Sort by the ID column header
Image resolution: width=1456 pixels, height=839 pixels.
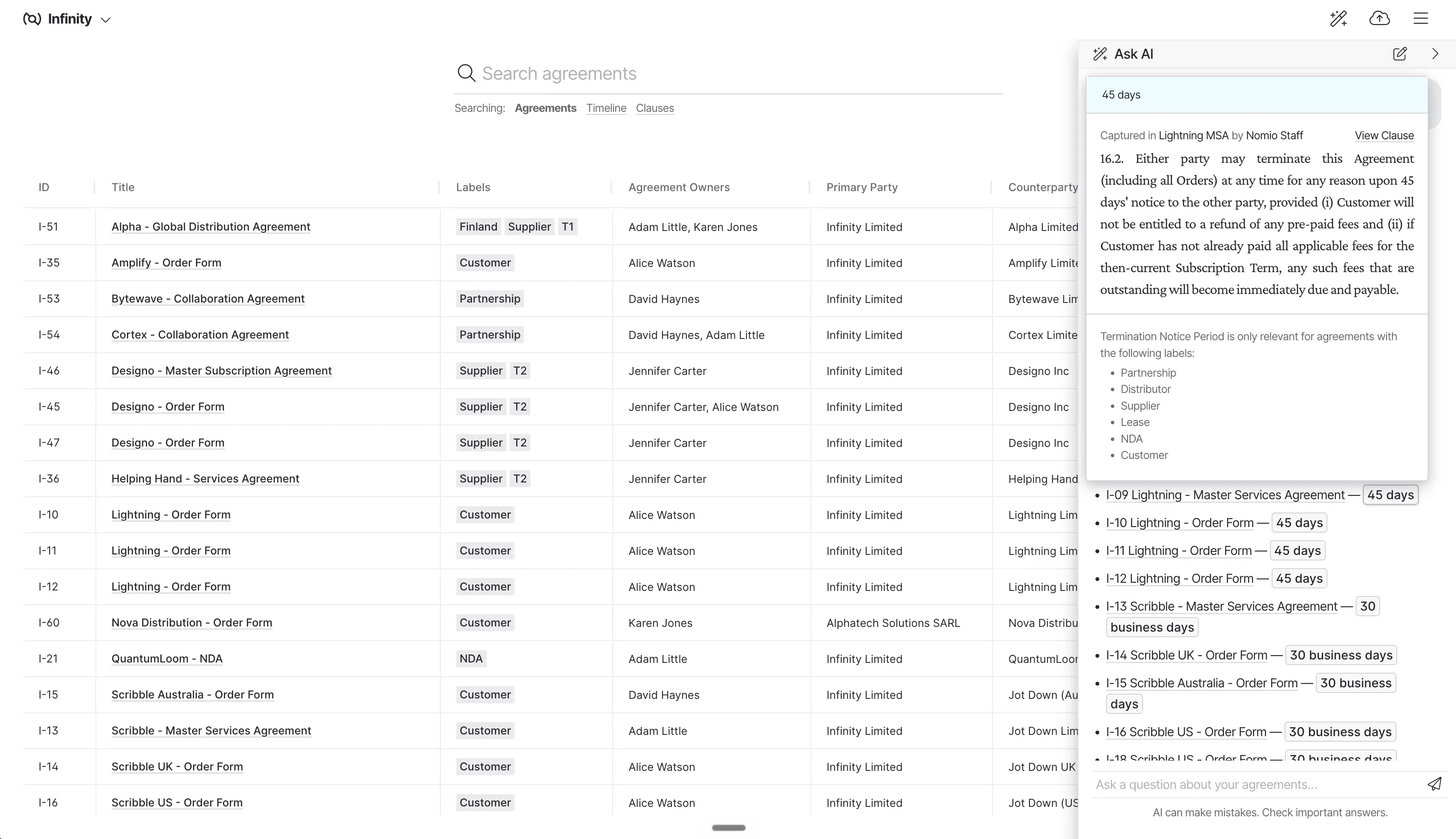[x=44, y=187]
